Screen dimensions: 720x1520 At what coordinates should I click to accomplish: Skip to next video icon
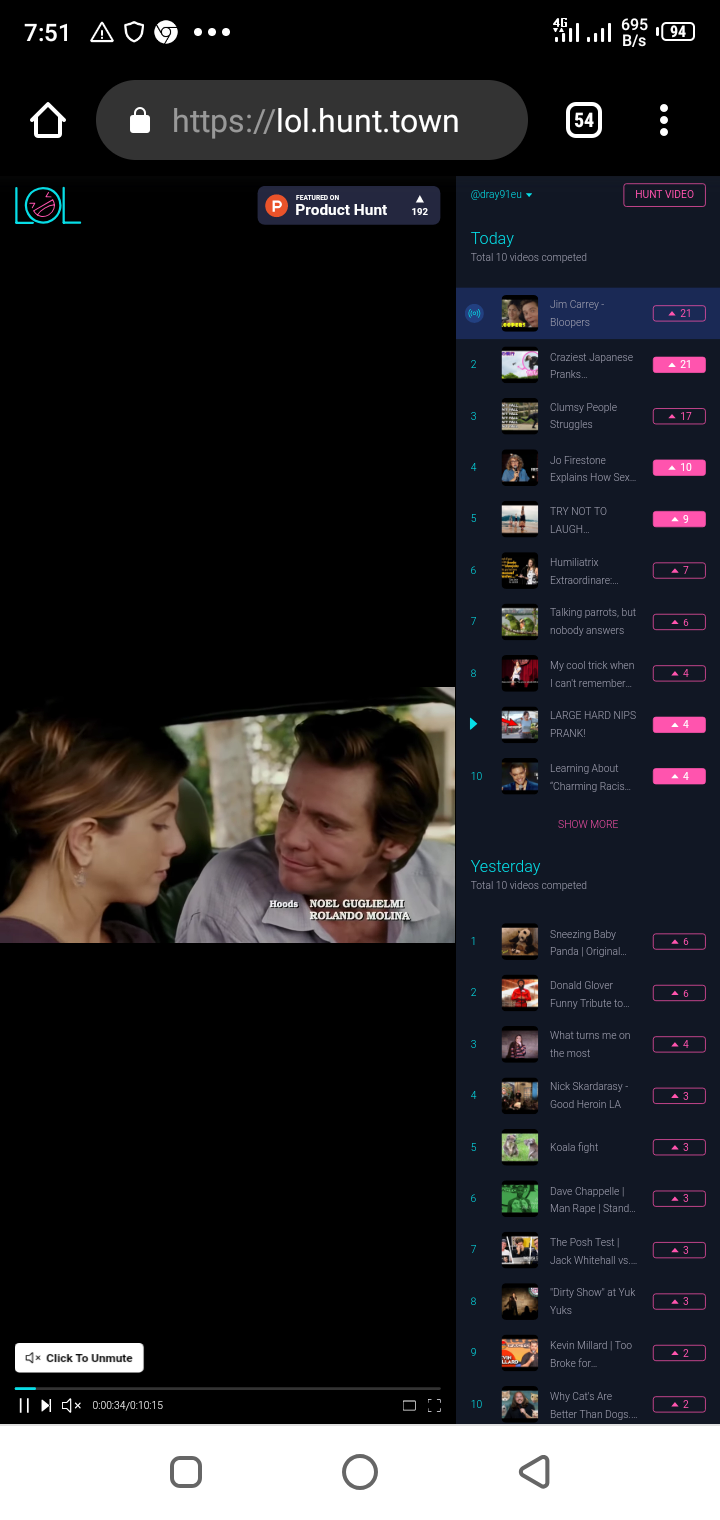(46, 1405)
